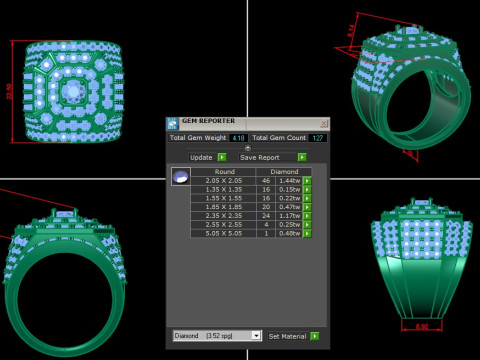Collapse the panel with the small round expander

248,148
